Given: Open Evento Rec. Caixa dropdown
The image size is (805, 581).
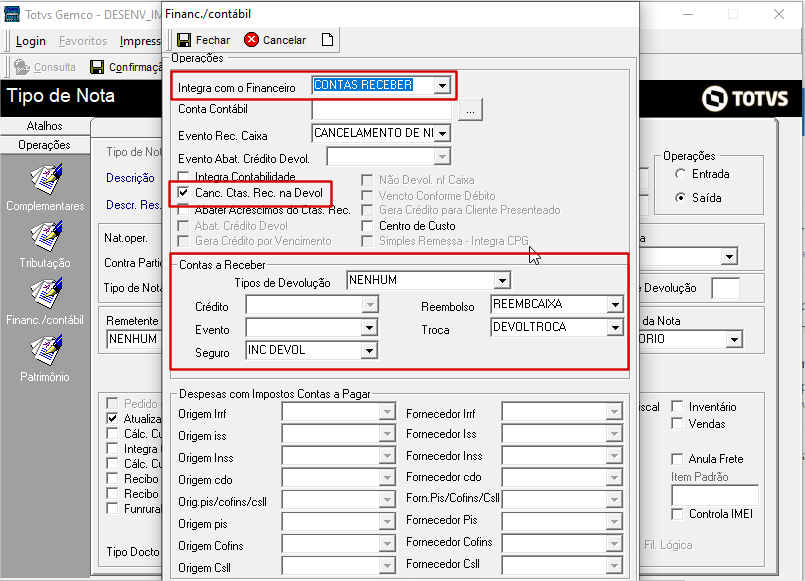Looking at the screenshot, I should click(x=442, y=133).
